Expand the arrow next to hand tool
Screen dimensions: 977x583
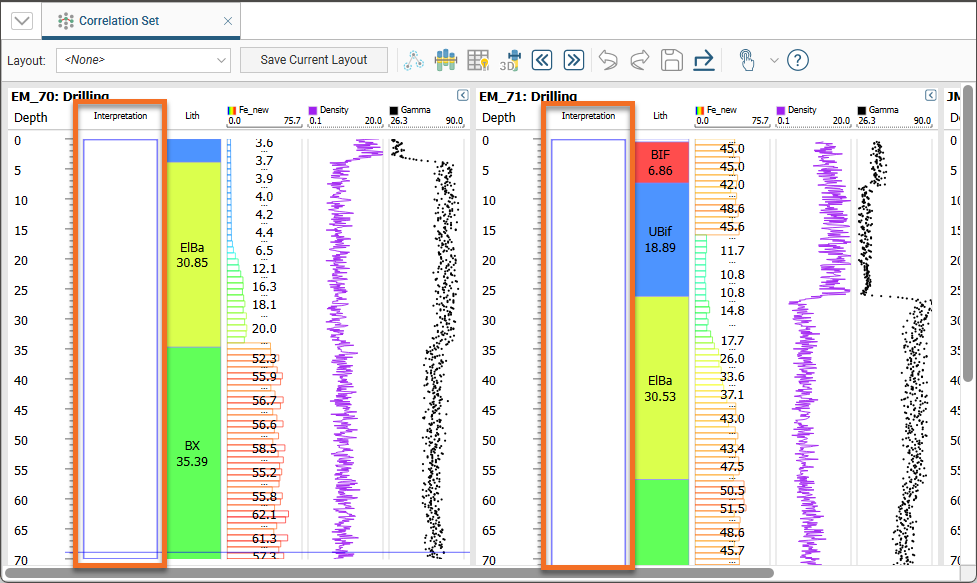tap(773, 60)
